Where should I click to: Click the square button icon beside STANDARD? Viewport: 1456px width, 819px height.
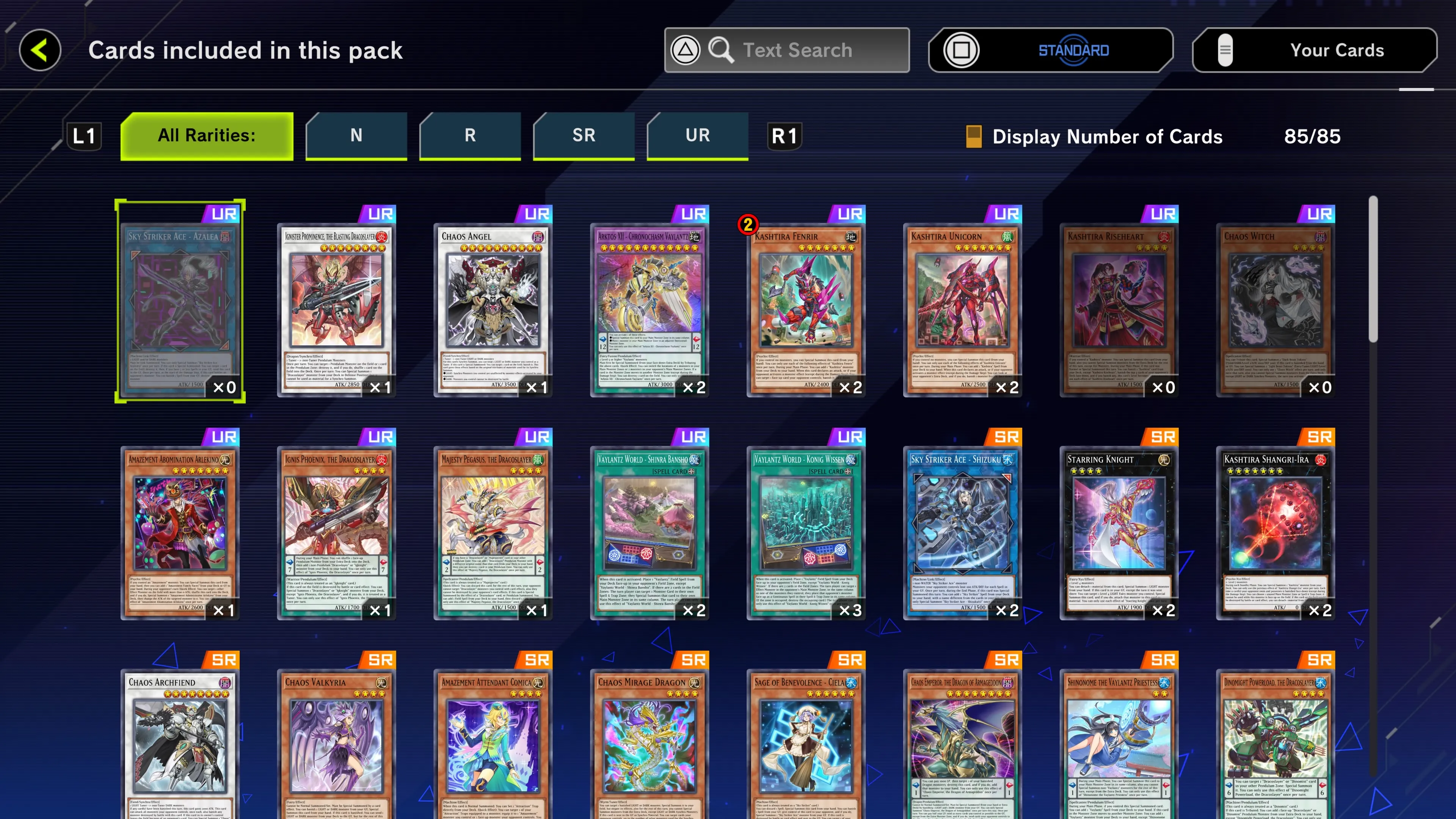click(x=962, y=50)
